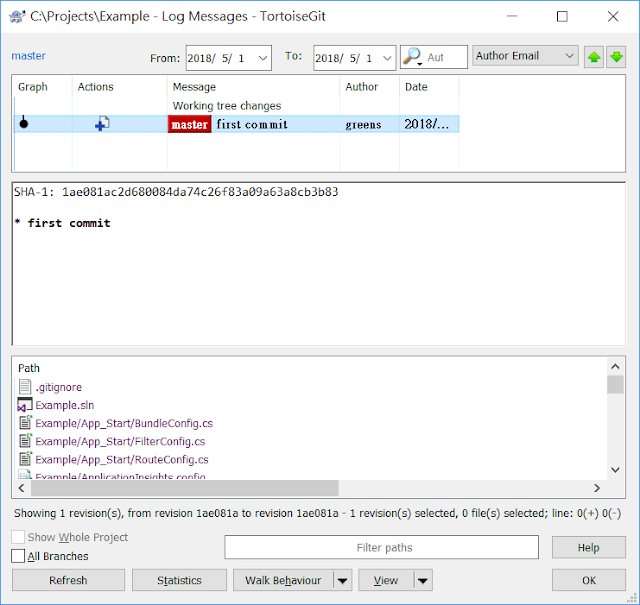Screen dimensions: 640x605
Task: Click the Statistics button
Action: [x=179, y=580]
